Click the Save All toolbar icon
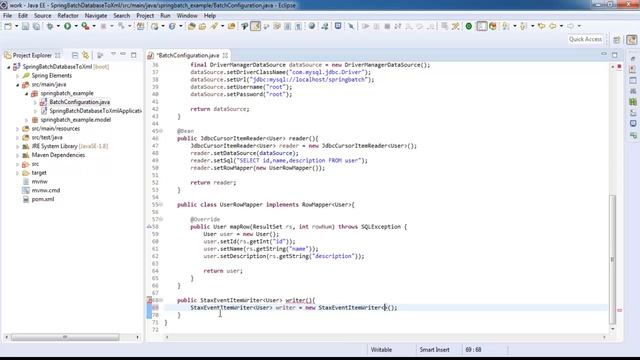The image size is (640, 360). [x=36, y=26]
